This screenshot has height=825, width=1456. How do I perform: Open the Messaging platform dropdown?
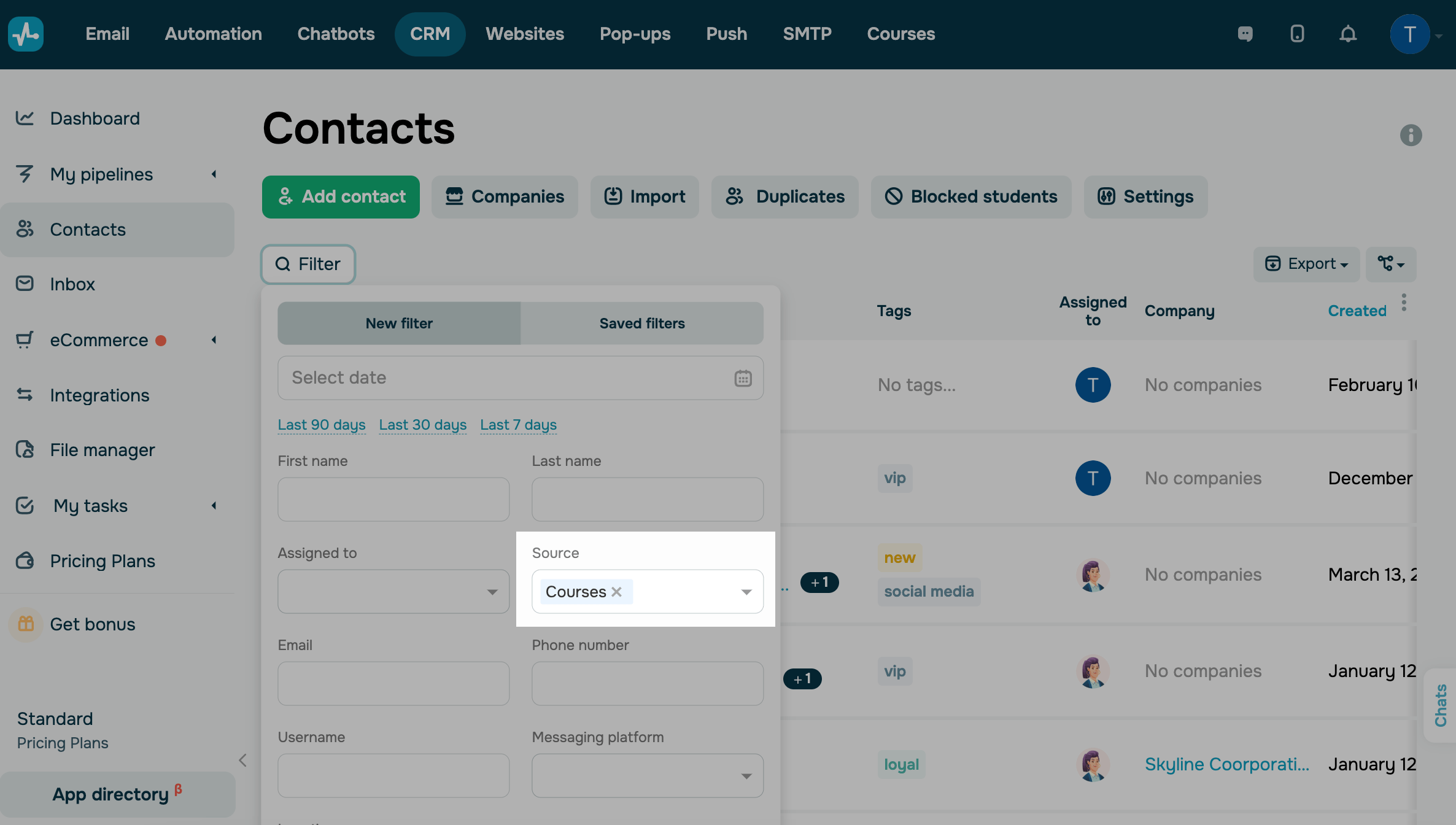pos(648,776)
